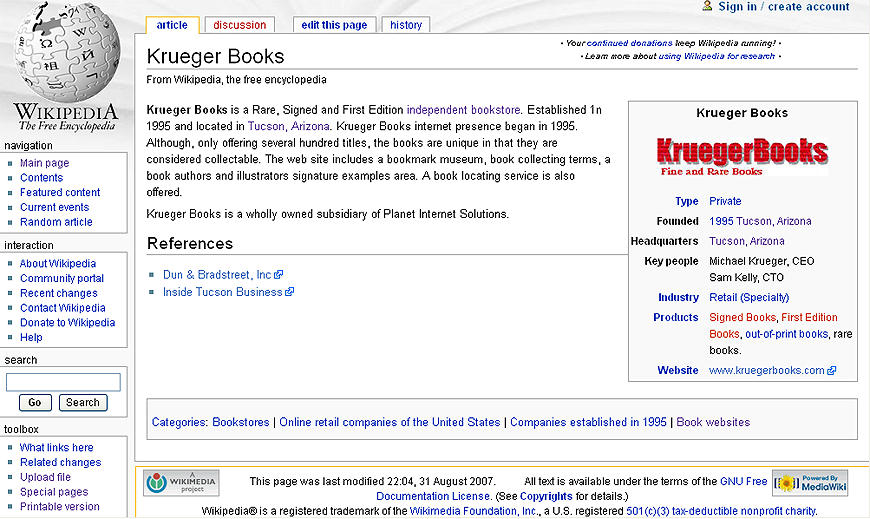Click the KruegerBooks logo image in infobox
Screen dimensions: 870x519
742,157
